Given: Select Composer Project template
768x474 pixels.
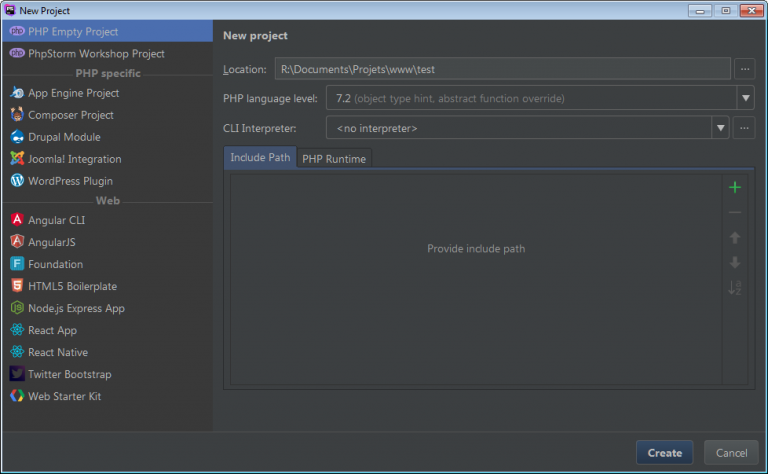Looking at the screenshot, I should [70, 115].
